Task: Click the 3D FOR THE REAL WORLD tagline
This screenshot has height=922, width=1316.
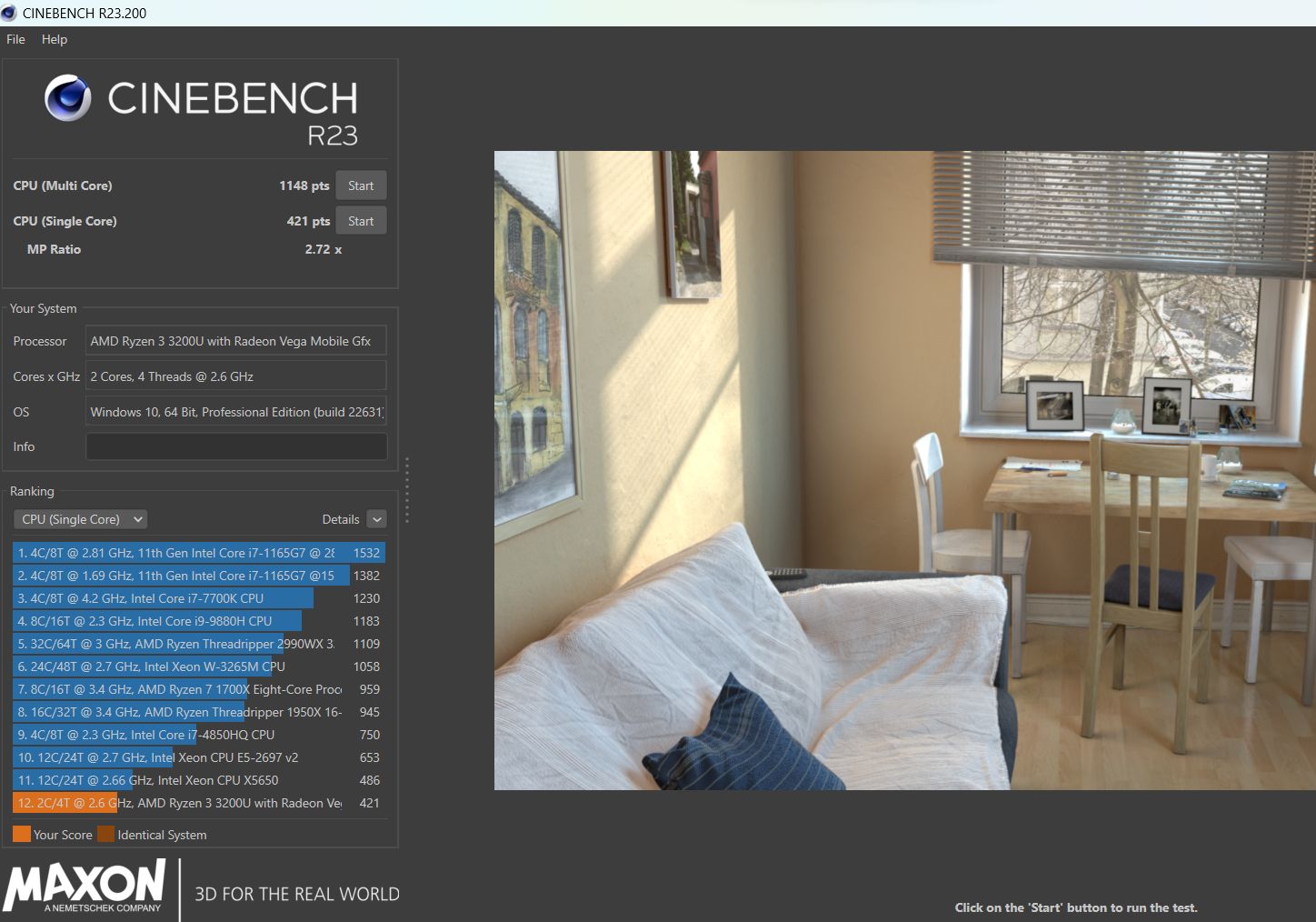Action: (x=297, y=894)
